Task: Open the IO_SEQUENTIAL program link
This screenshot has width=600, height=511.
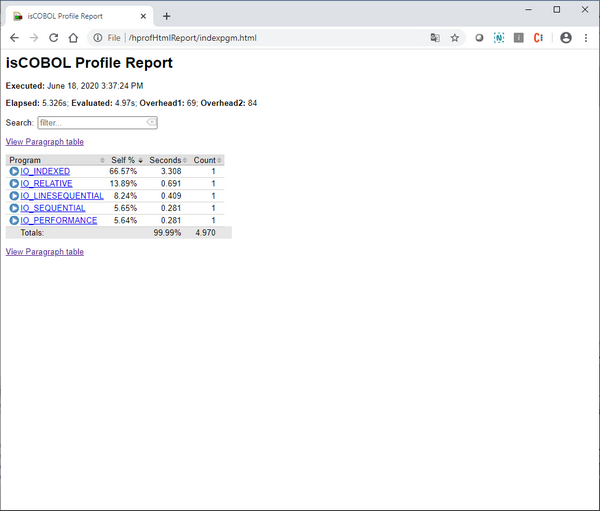Action: (53, 208)
